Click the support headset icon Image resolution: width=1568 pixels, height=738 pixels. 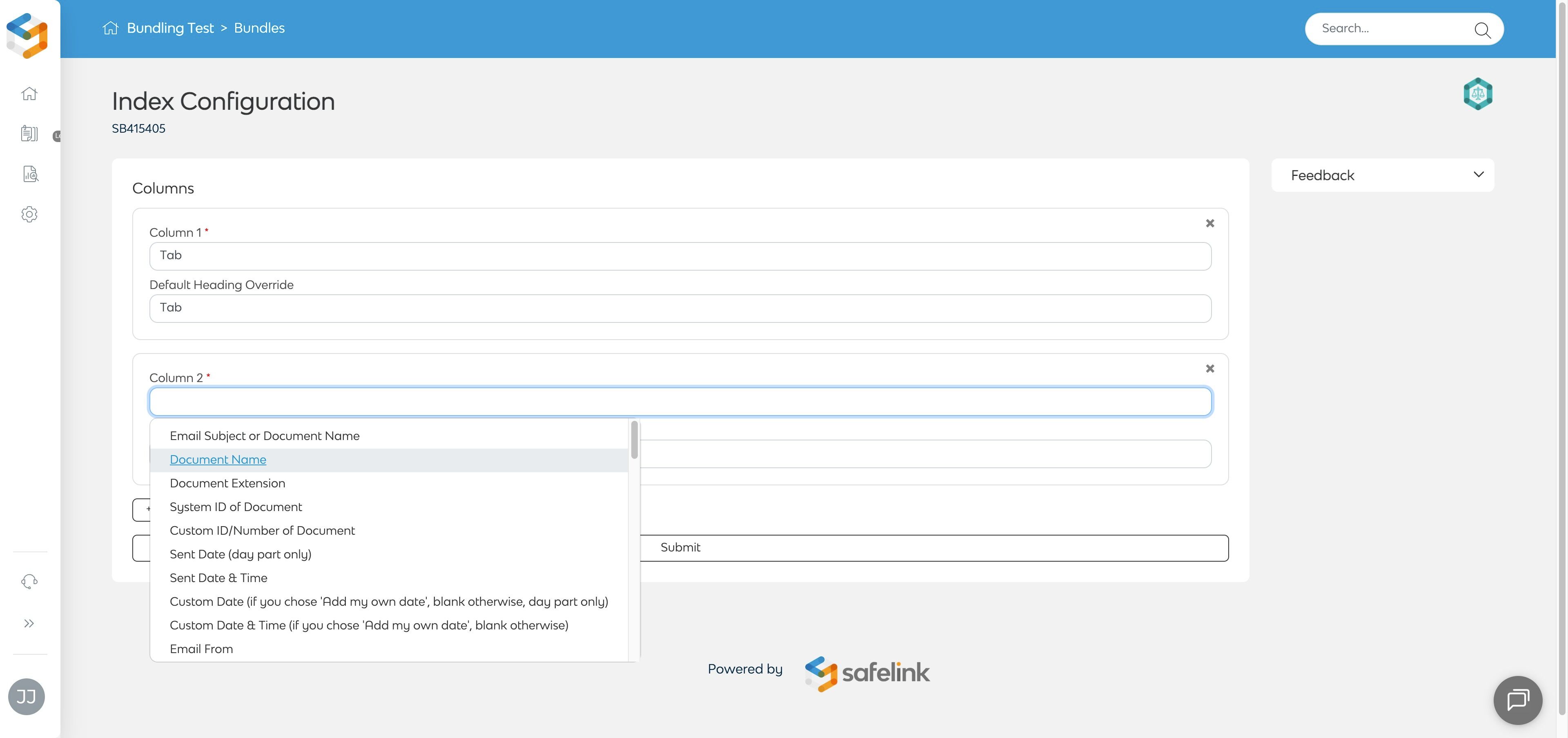pyautogui.click(x=29, y=582)
